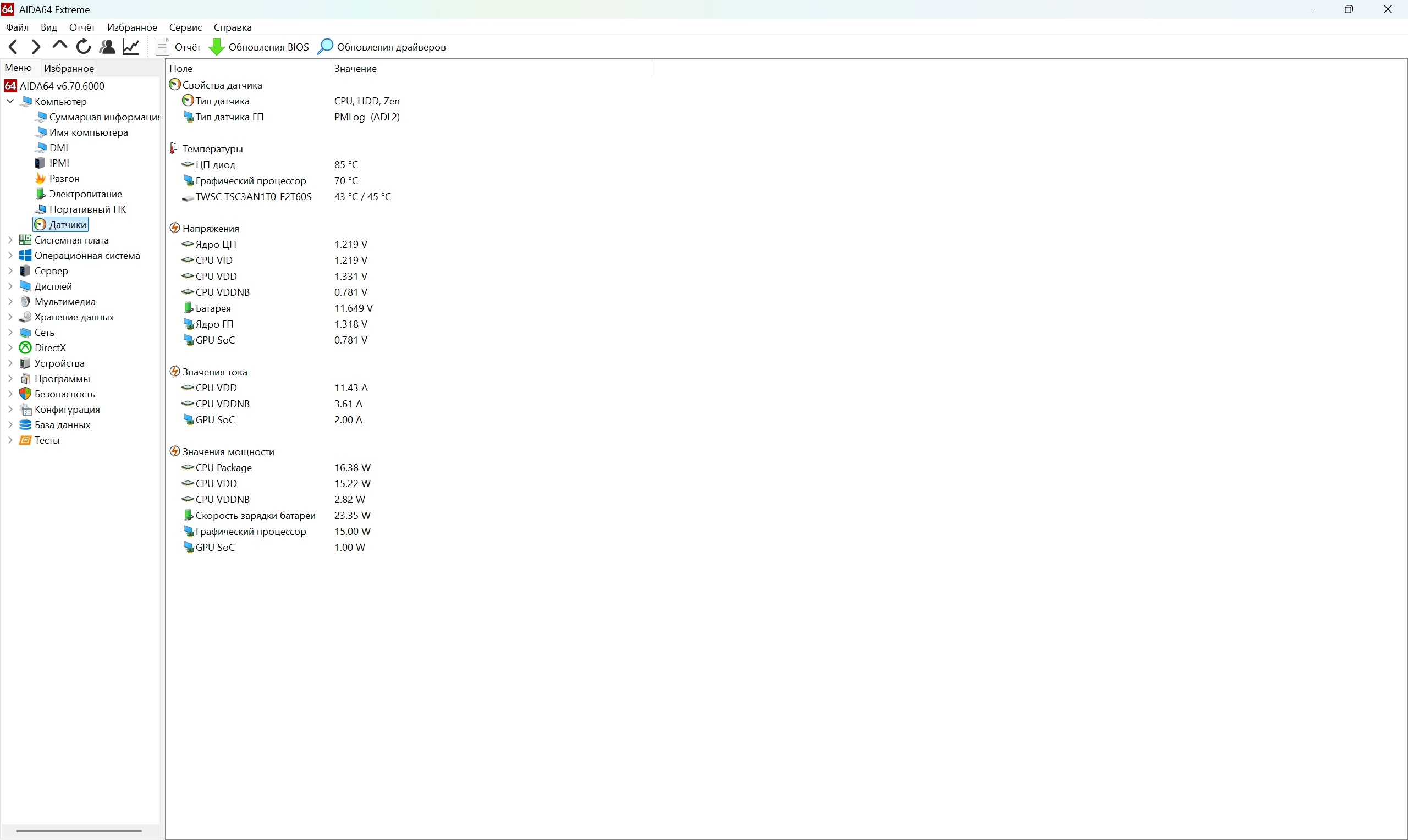The height and width of the screenshot is (840, 1408).
Task: Expand the Системная плата node
Action: [10, 240]
